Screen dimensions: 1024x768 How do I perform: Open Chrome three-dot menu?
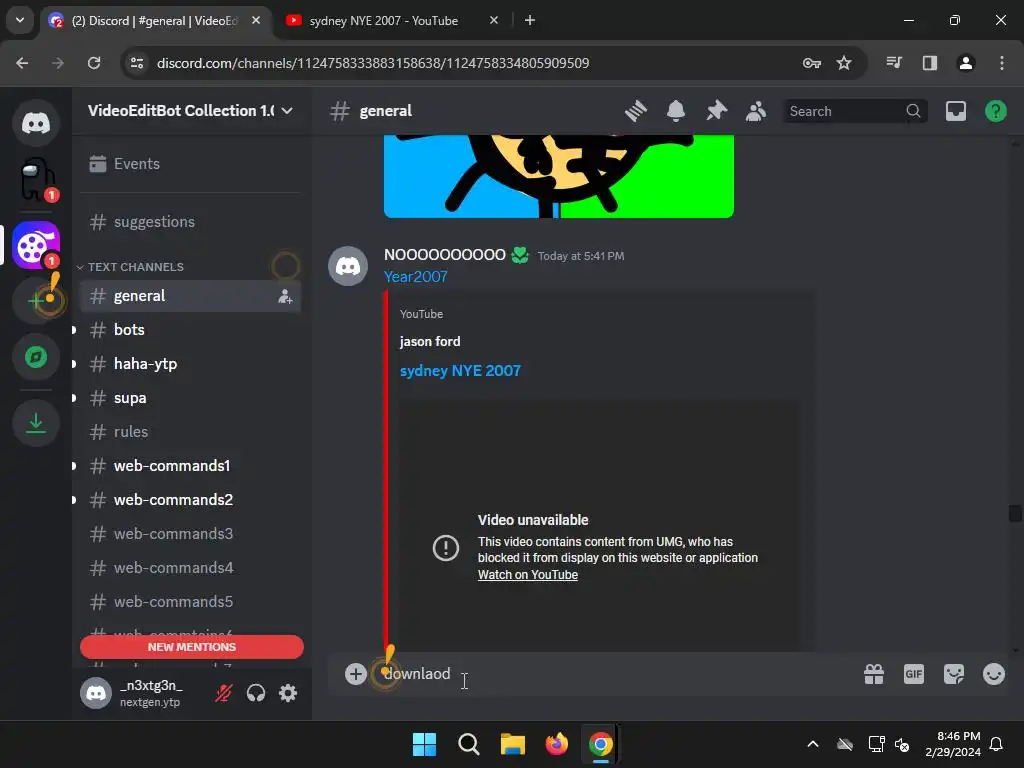[1002, 63]
